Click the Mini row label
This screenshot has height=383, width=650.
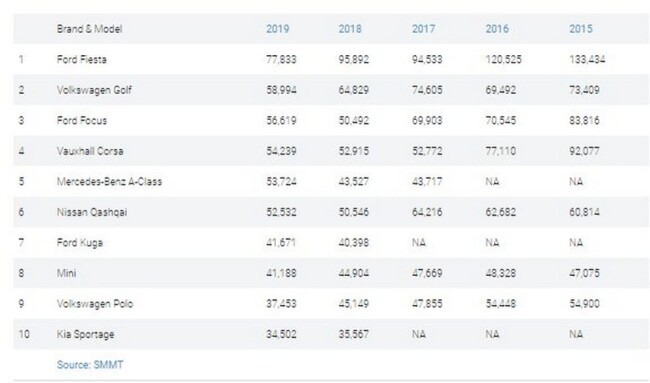tap(66, 273)
